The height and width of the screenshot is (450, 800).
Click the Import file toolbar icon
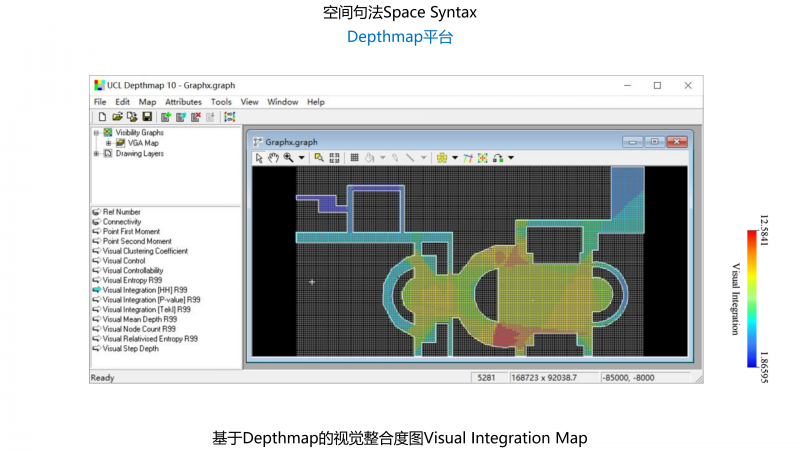pos(132,117)
